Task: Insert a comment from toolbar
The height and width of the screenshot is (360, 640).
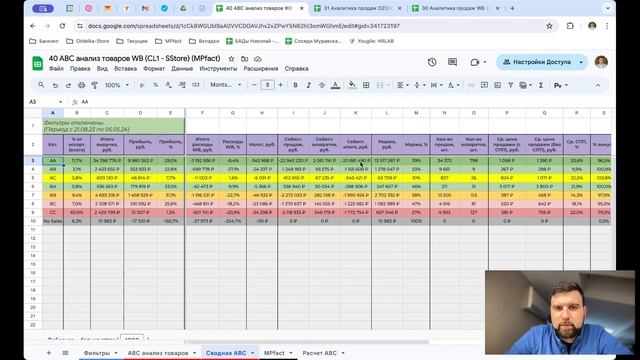Action: click(x=484, y=85)
